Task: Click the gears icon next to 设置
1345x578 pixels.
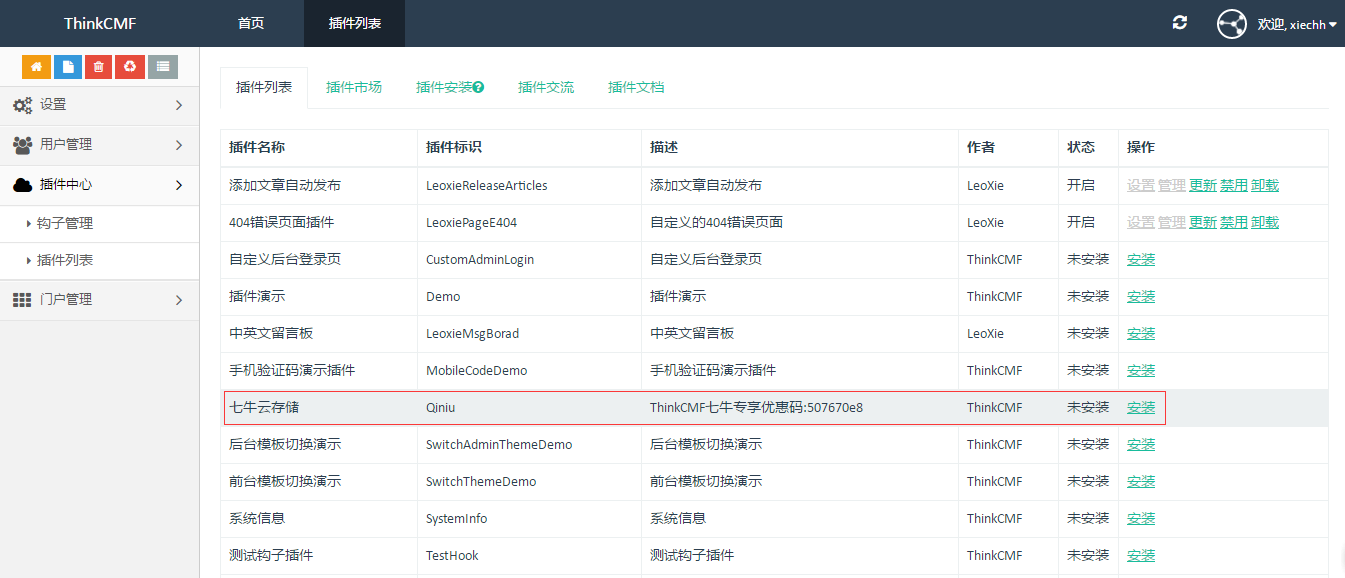Action: (22, 105)
